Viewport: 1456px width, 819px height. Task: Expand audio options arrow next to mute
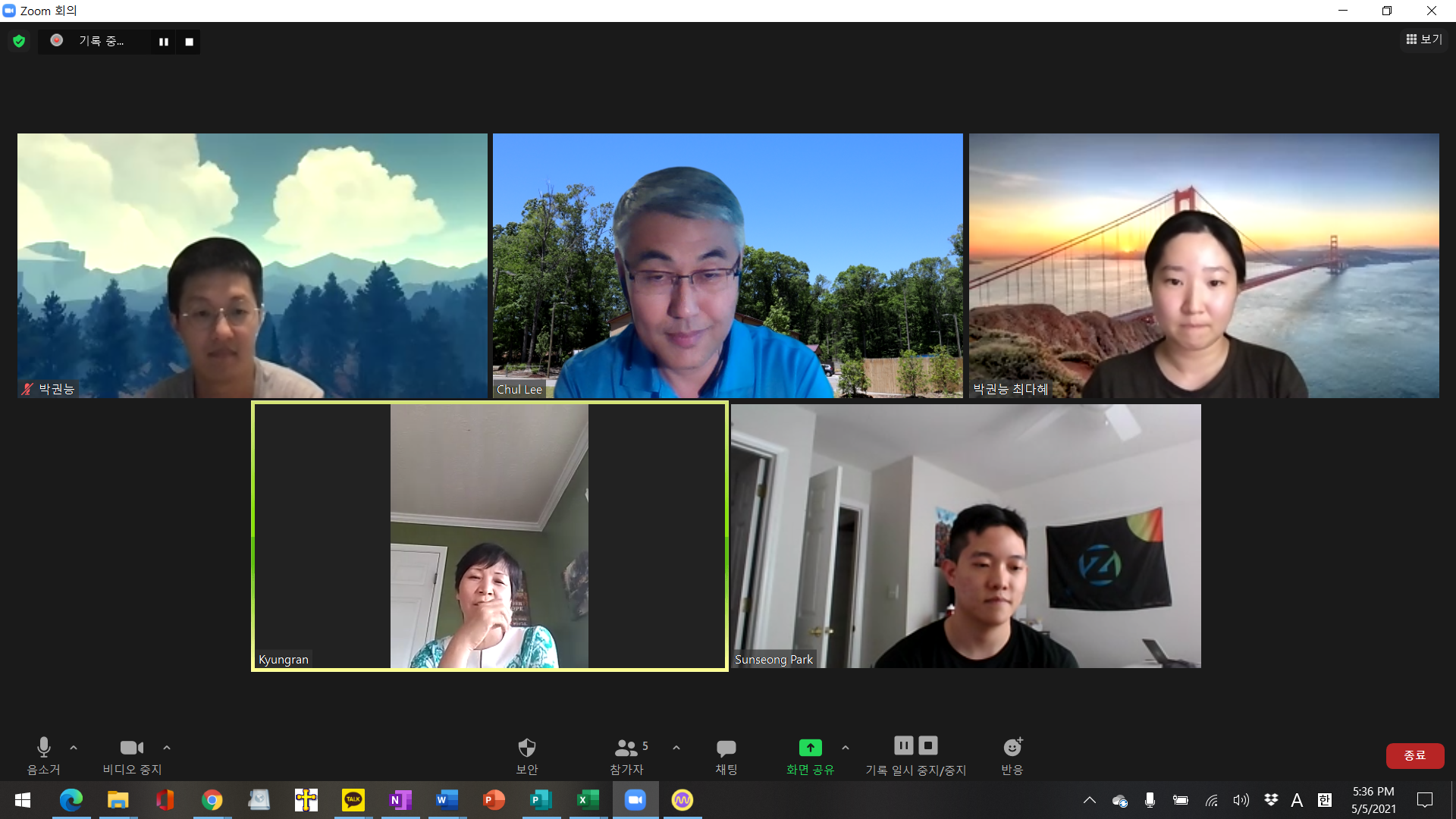point(74,748)
